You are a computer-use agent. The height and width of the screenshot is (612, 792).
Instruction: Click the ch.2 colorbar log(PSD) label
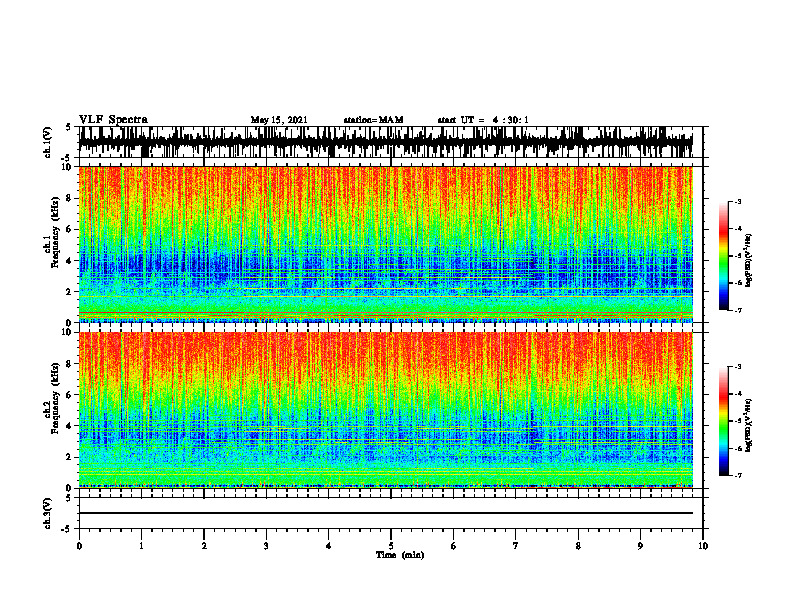pyautogui.click(x=748, y=425)
